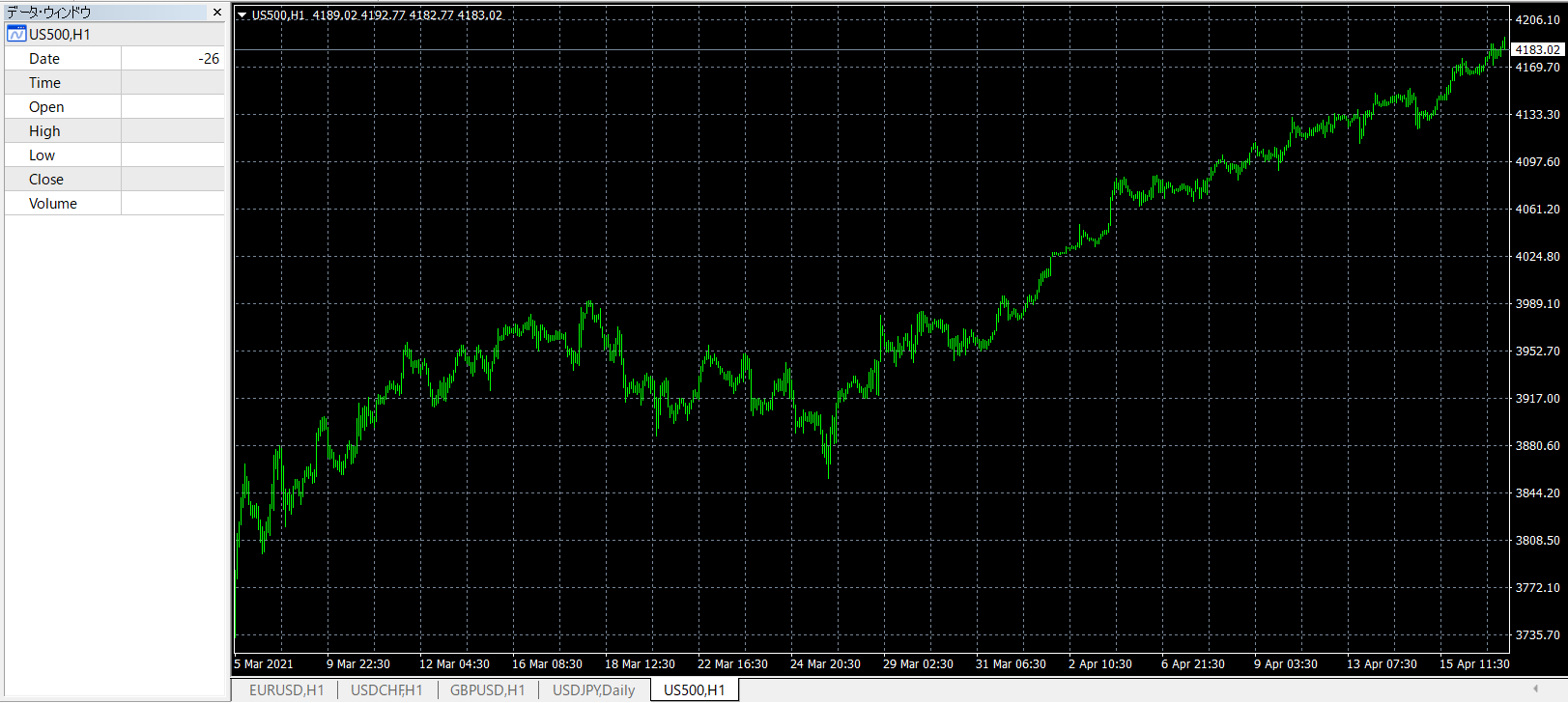Click the tab scroll arrow at bottom right

coord(1535,689)
